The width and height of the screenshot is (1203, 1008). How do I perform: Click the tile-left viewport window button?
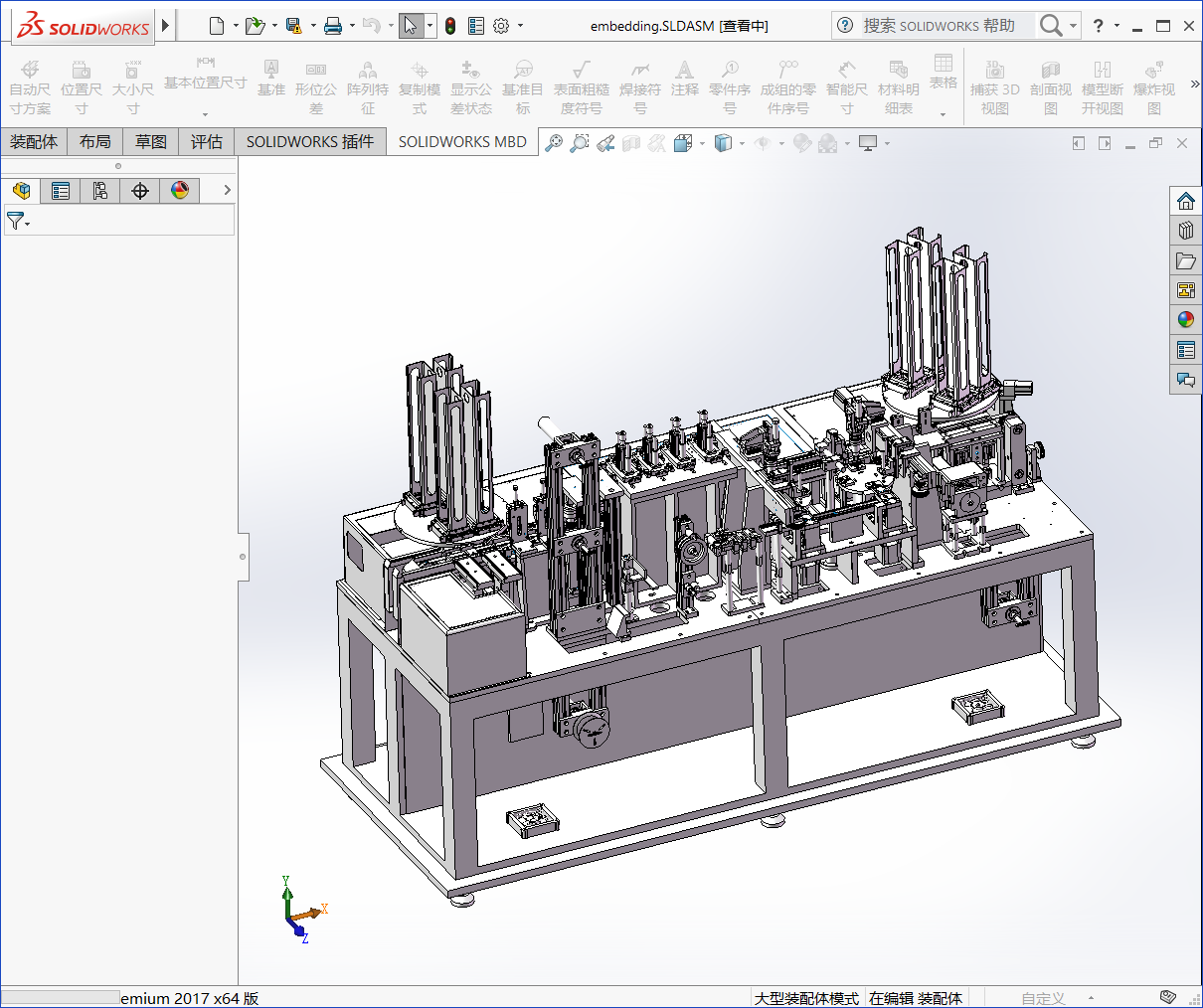(x=1079, y=143)
